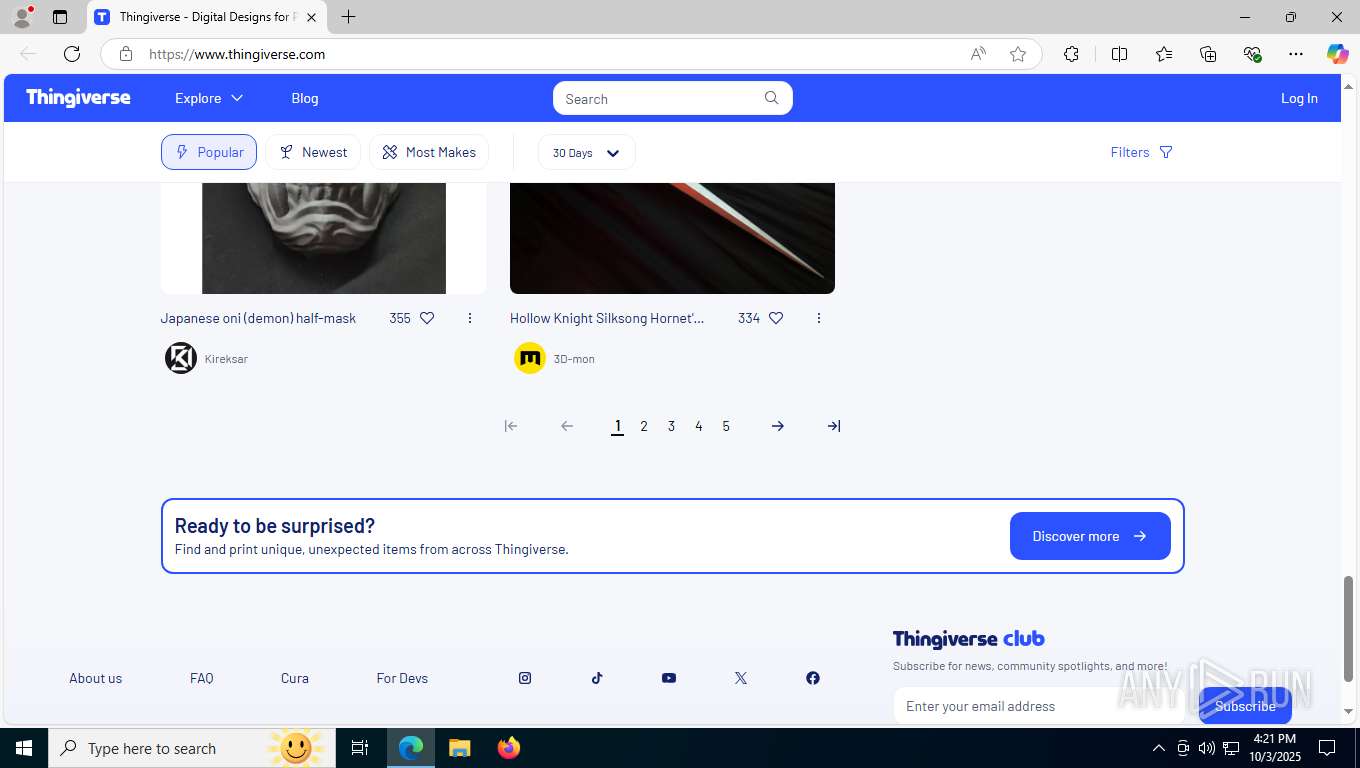Screen dimensions: 1360x768
Task: Focus the email address input field
Action: (x=1038, y=706)
